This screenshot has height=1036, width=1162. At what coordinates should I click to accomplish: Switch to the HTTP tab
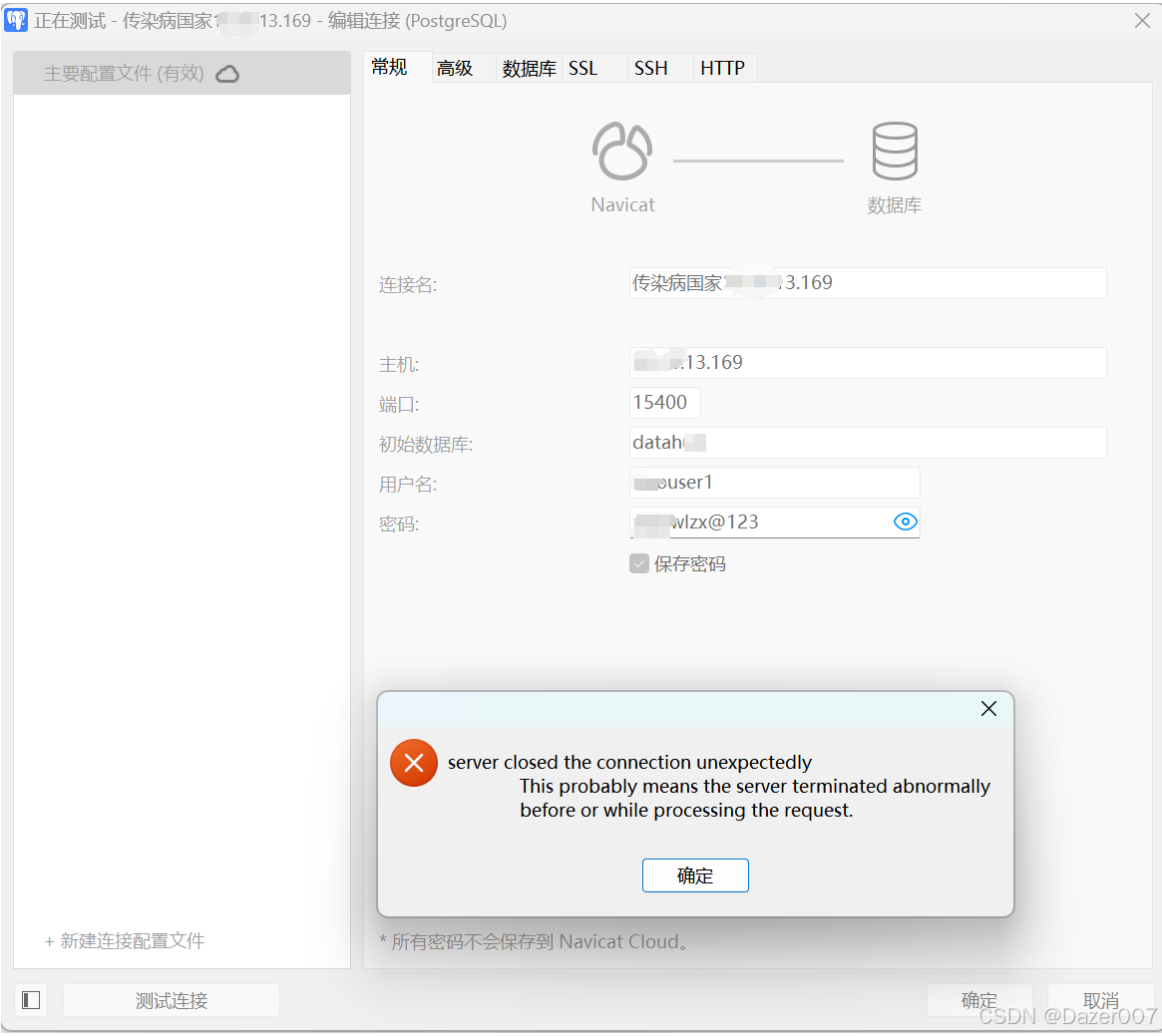[x=721, y=67]
